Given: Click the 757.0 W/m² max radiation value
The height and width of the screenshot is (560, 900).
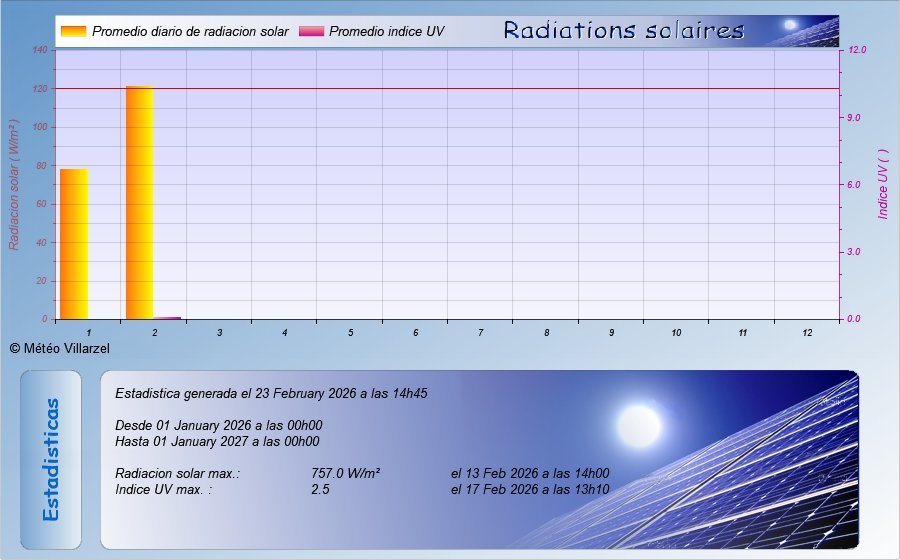Looking at the screenshot, I should click(x=345, y=474).
